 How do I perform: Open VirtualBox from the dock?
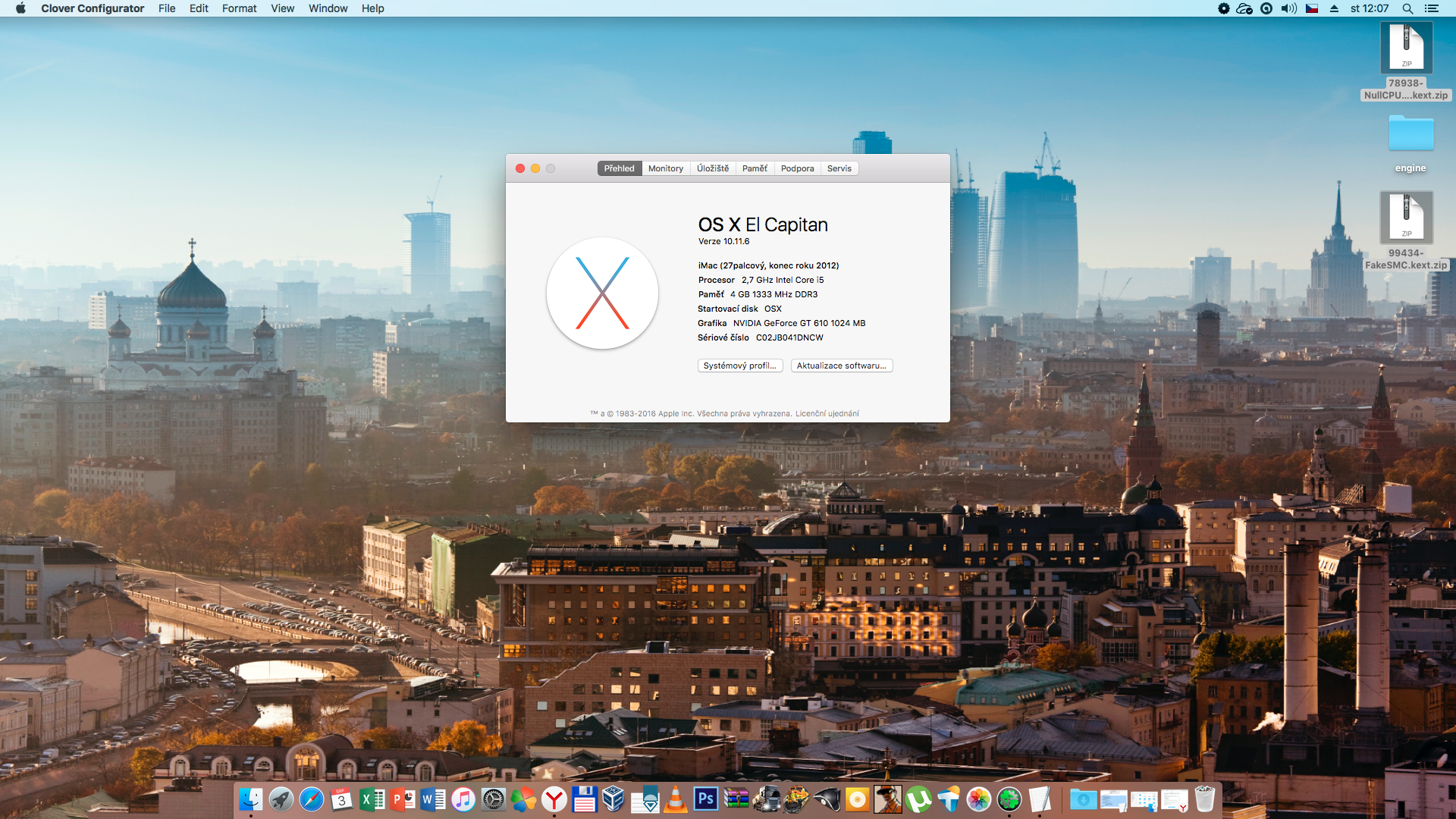613,799
